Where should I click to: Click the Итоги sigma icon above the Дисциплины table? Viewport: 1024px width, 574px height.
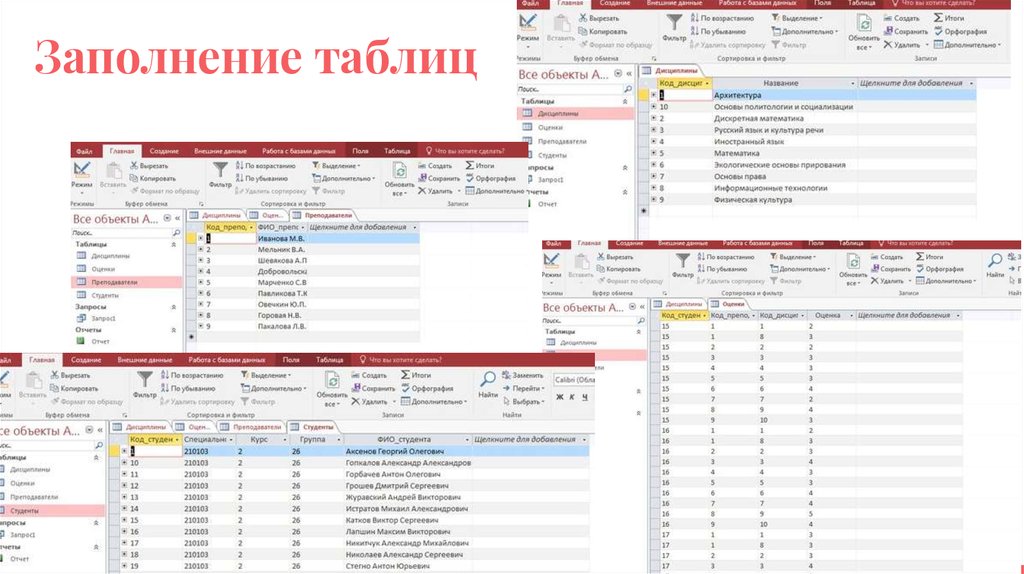click(x=934, y=18)
